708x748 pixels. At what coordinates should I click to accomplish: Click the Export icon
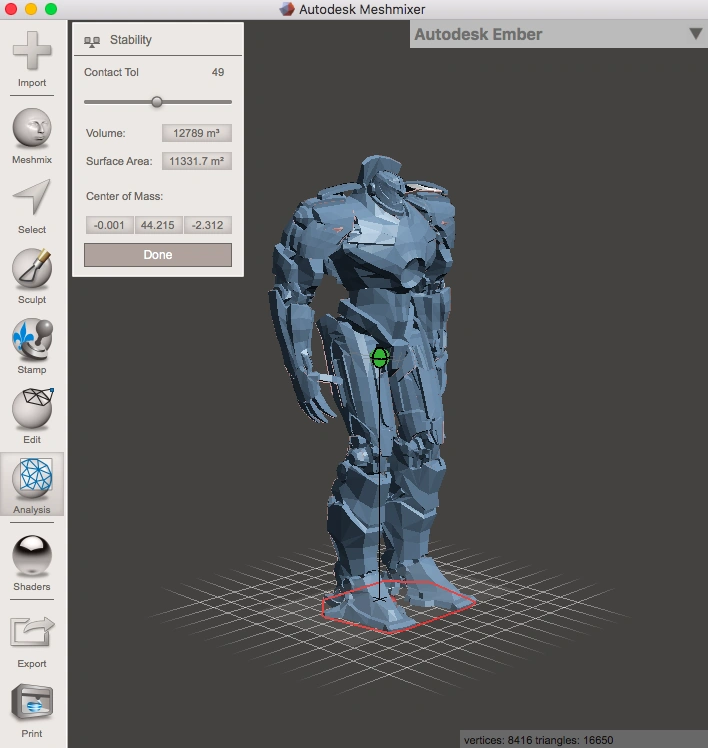32,633
